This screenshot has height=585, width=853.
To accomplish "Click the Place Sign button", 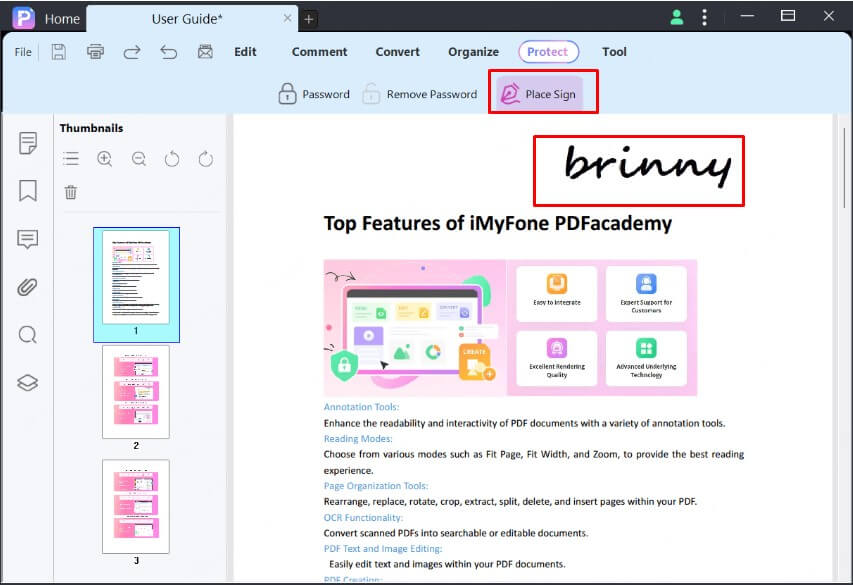I will [539, 94].
